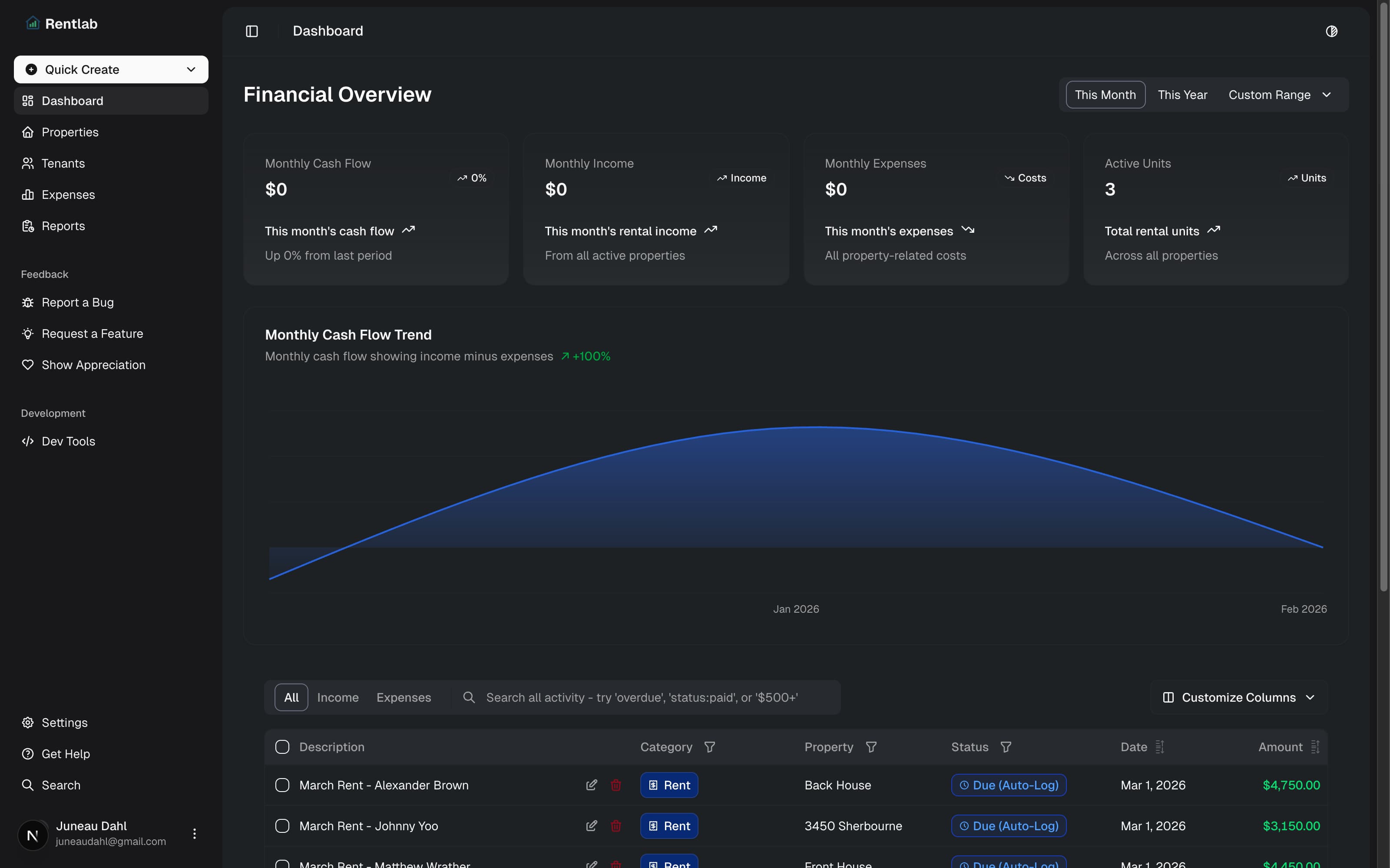The width and height of the screenshot is (1390, 868).
Task: Open the Custom Range dropdown
Action: tap(1280, 94)
